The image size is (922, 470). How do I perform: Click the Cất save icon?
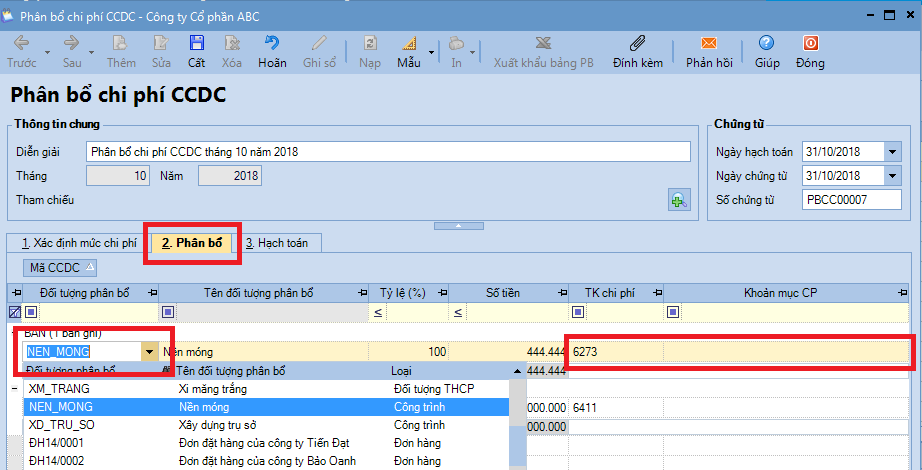[x=196, y=44]
